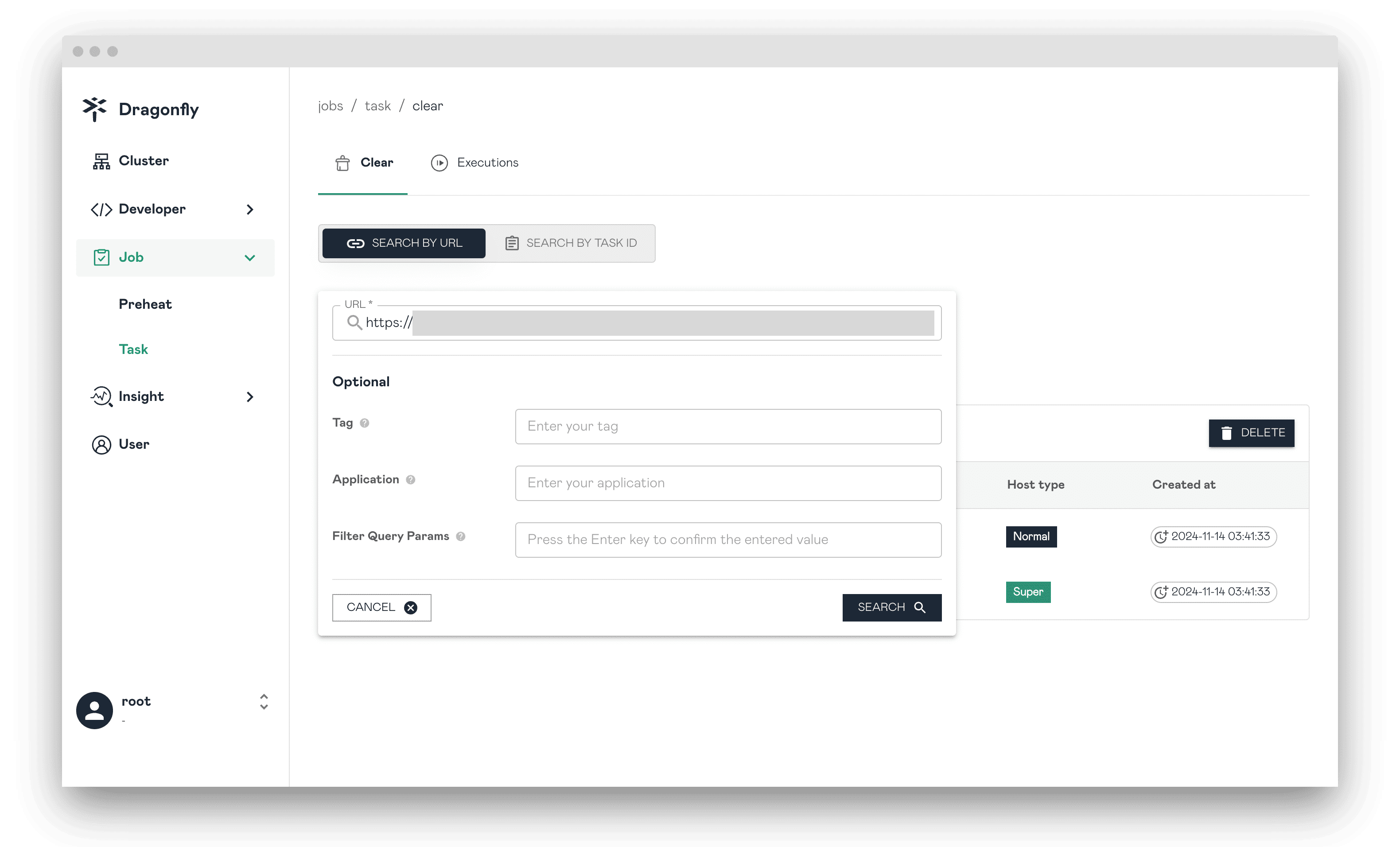Click the Dragonfly logo icon
This screenshot has width=1400, height=847.
point(94,109)
